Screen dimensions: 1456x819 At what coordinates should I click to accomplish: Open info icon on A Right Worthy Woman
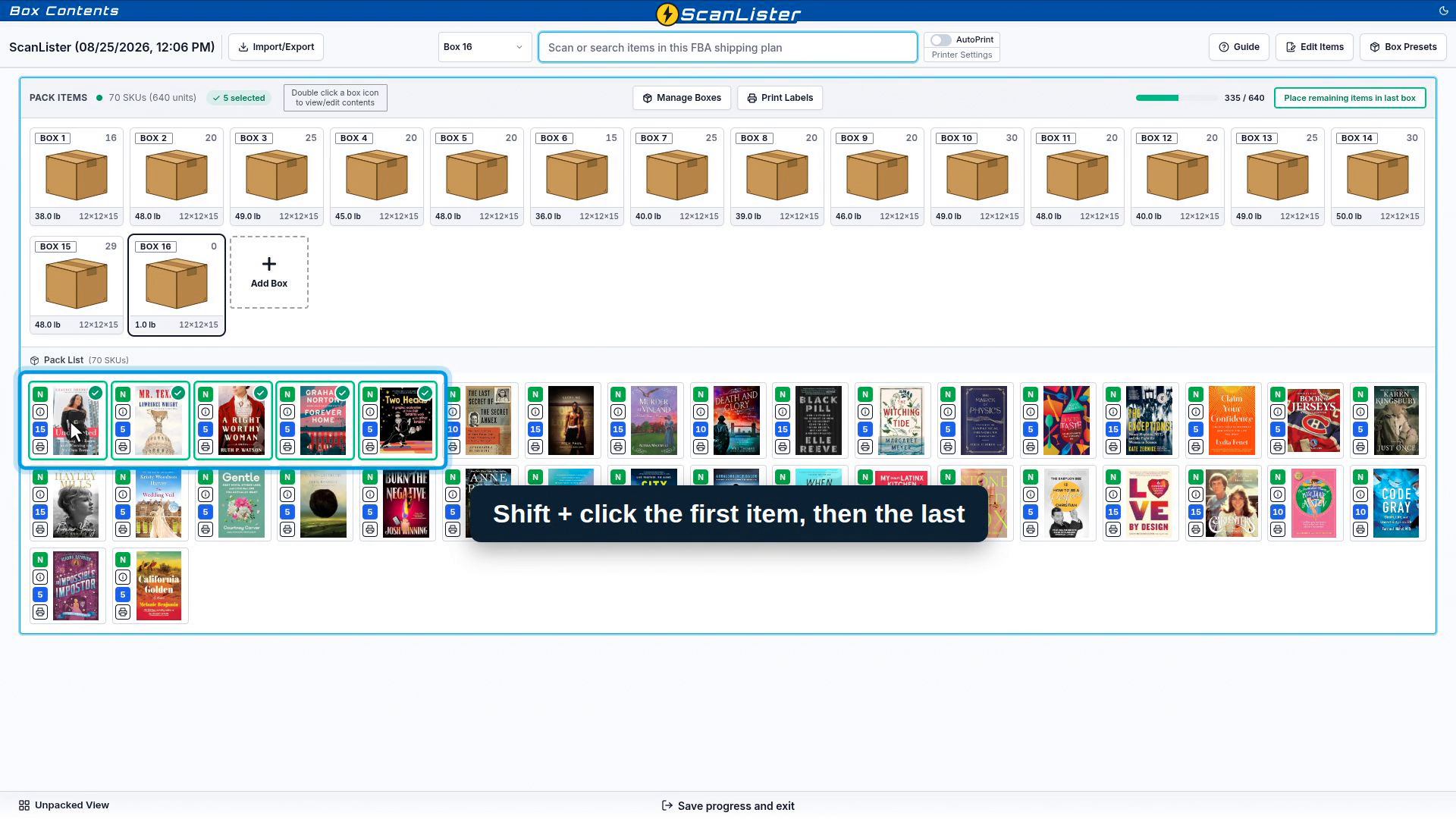click(206, 412)
